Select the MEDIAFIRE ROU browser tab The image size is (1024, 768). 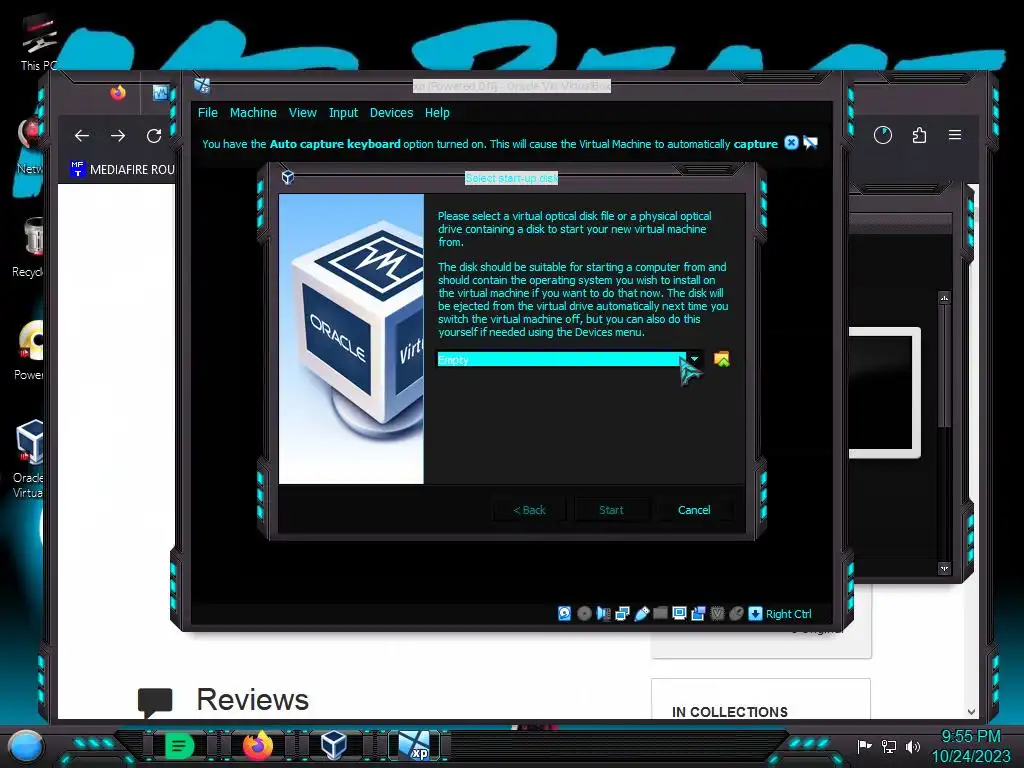[x=121, y=169]
